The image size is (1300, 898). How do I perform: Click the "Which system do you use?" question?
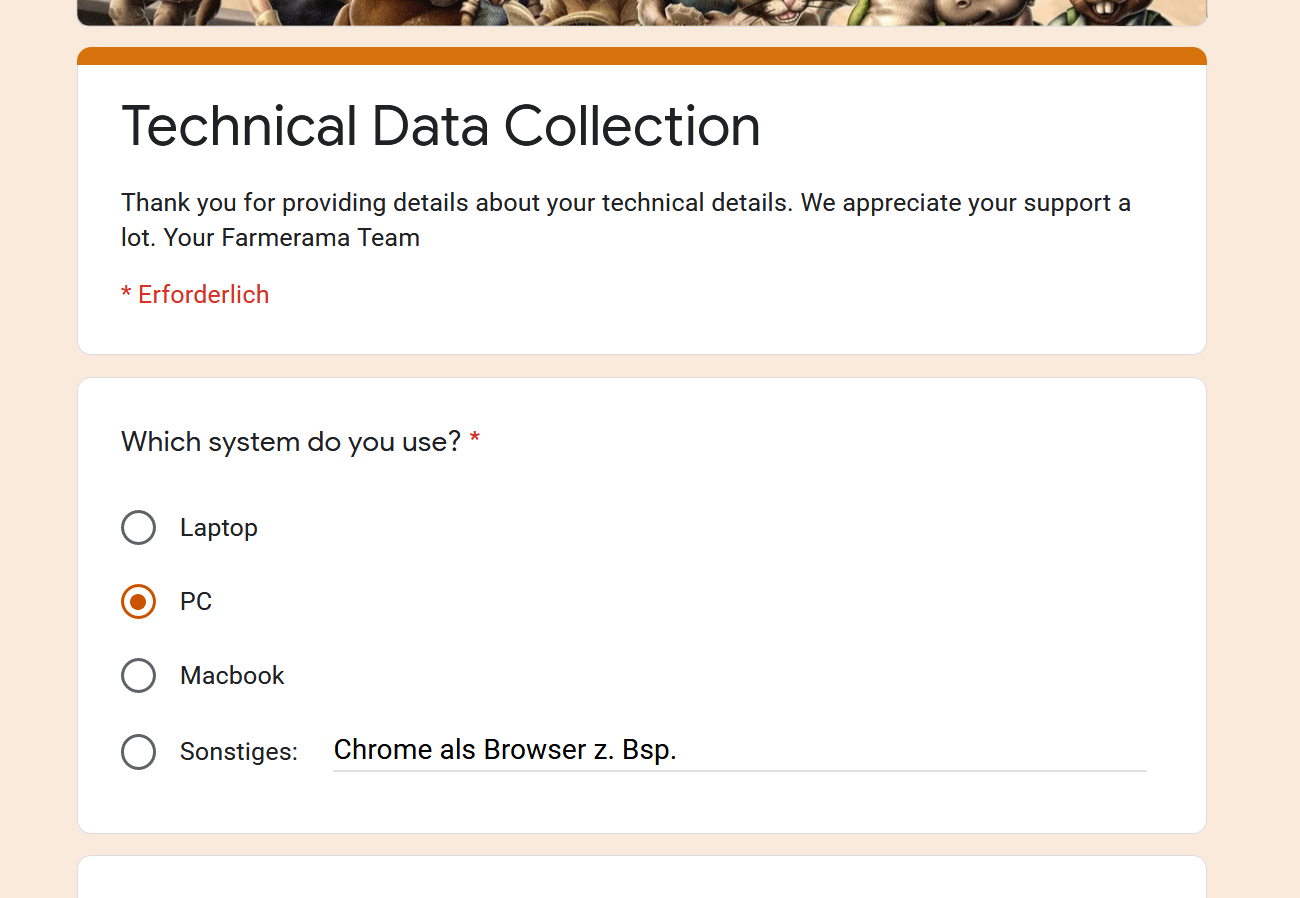pyautogui.click(x=291, y=441)
